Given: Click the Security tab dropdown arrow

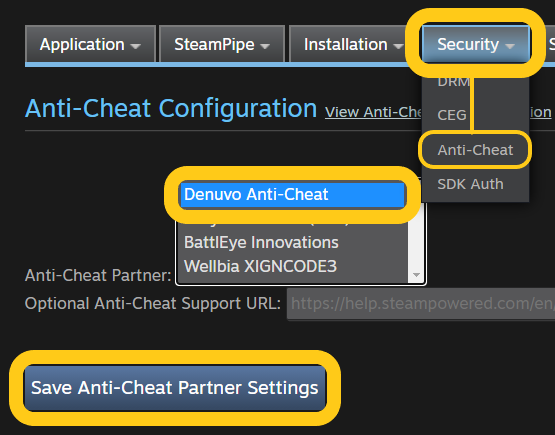Looking at the screenshot, I should pyautogui.click(x=510, y=46).
